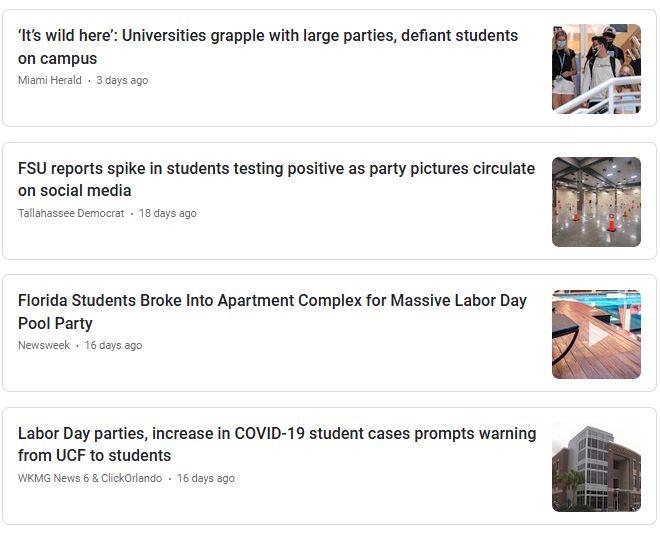Image resolution: width=660 pixels, height=533 pixels.
Task: Click the Newsweek source label
Action: point(44,345)
